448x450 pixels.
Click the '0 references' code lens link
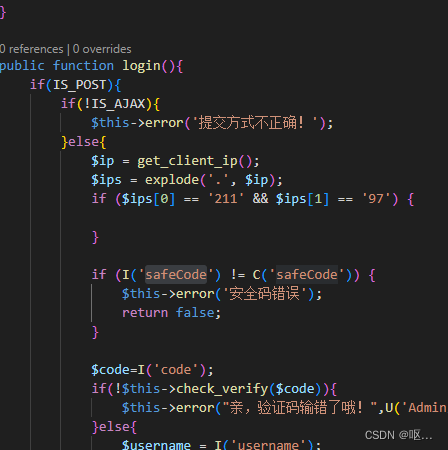(32, 49)
